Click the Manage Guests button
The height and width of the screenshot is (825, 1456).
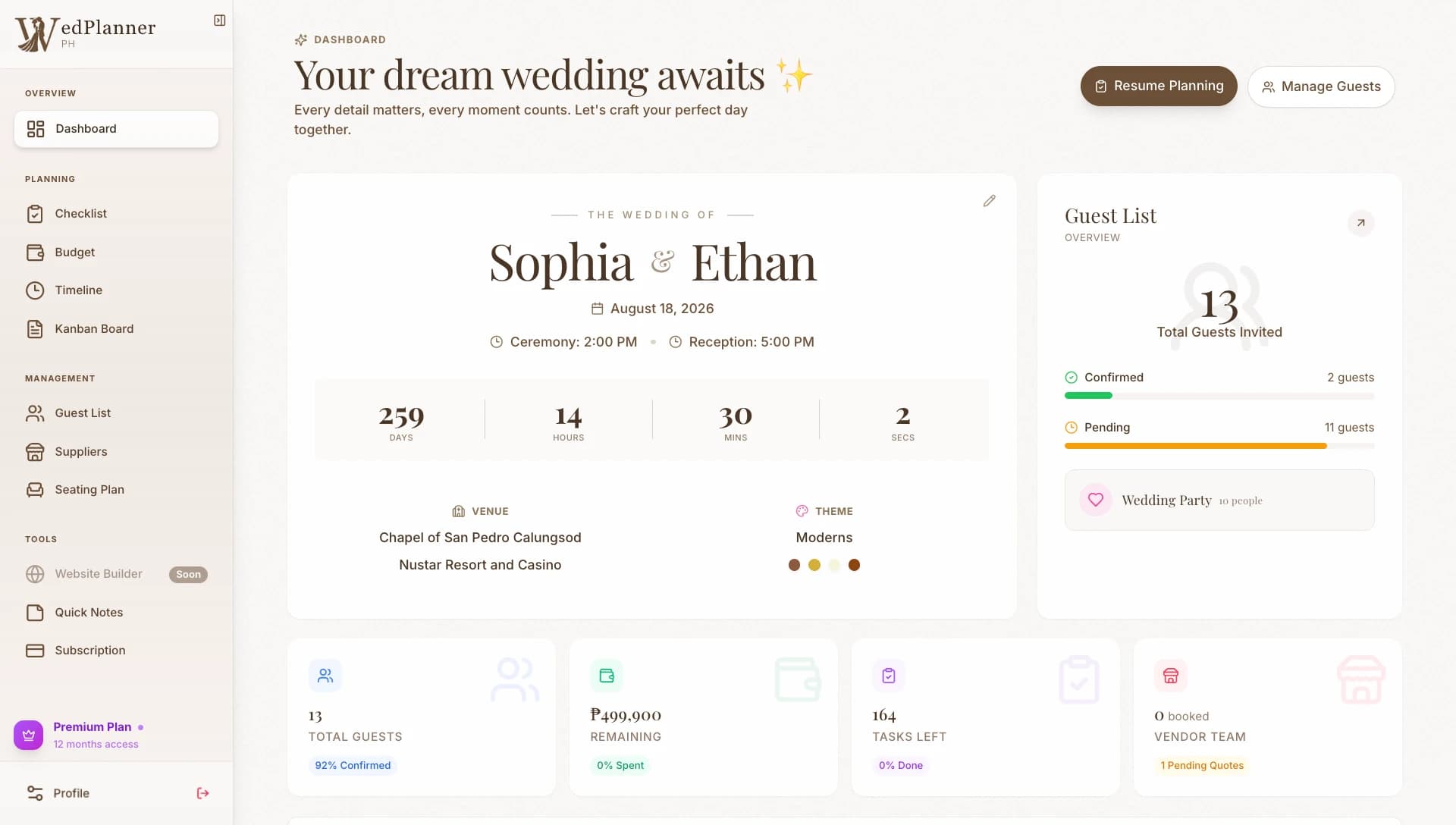(x=1320, y=86)
